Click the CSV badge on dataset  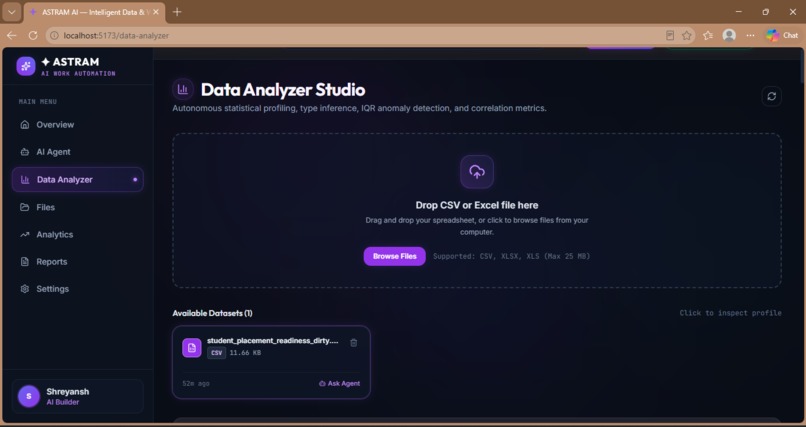216,353
